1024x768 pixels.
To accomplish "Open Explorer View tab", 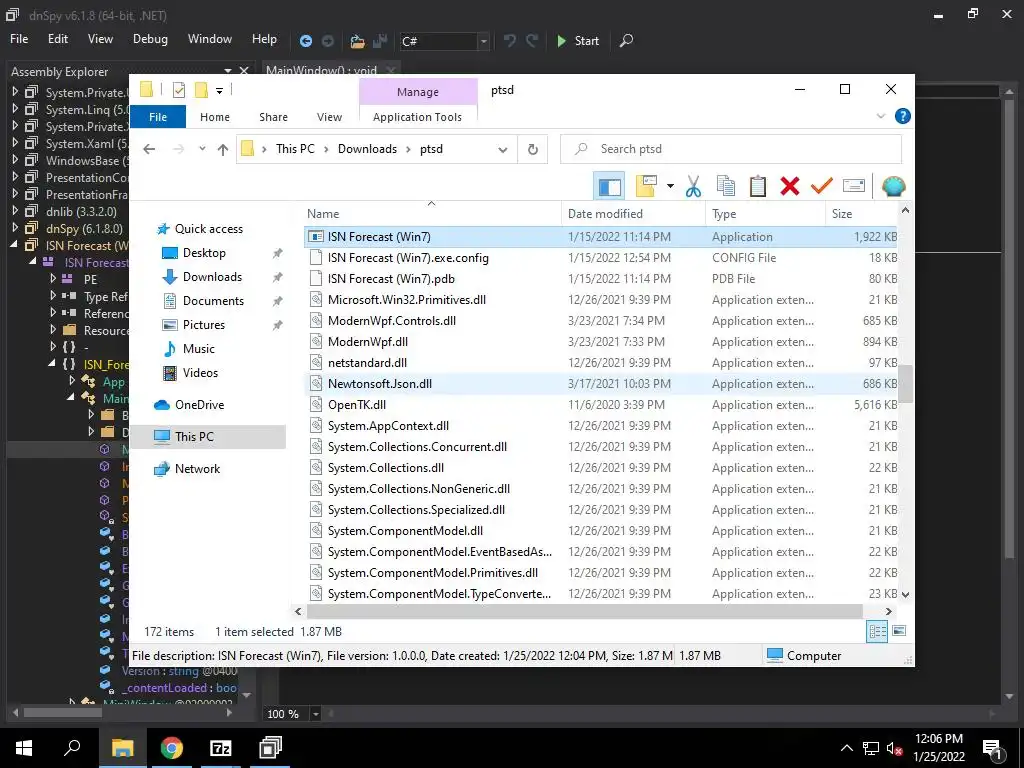I will (329, 117).
